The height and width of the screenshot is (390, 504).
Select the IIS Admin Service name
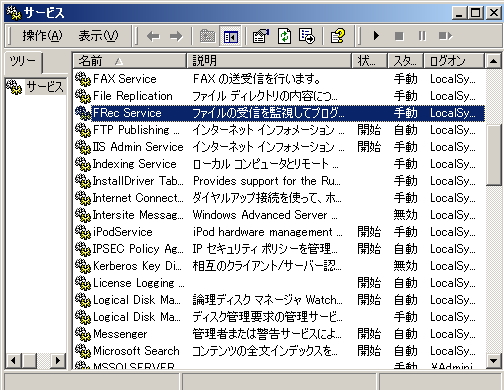tap(138, 147)
